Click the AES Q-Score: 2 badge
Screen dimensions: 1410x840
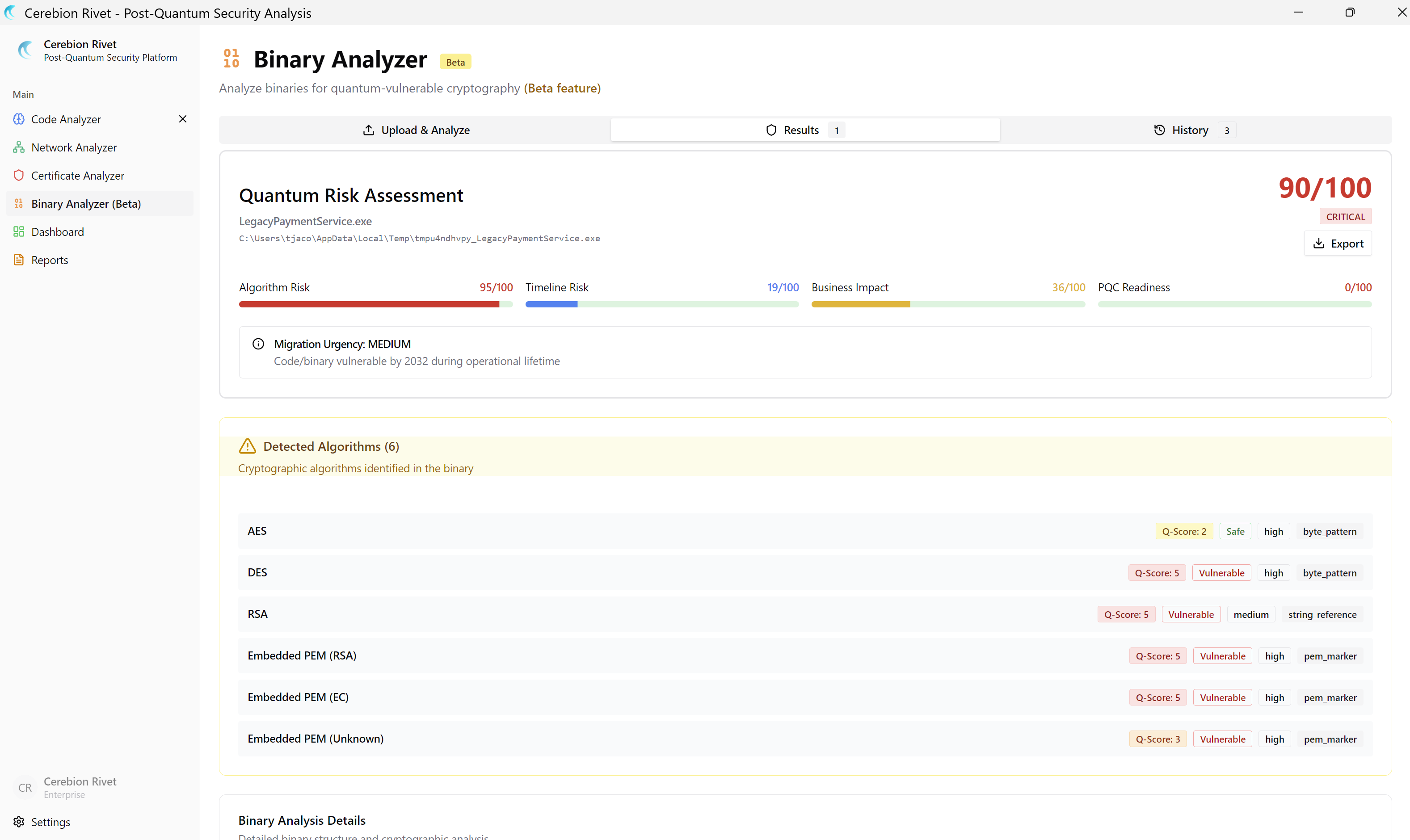(x=1183, y=531)
